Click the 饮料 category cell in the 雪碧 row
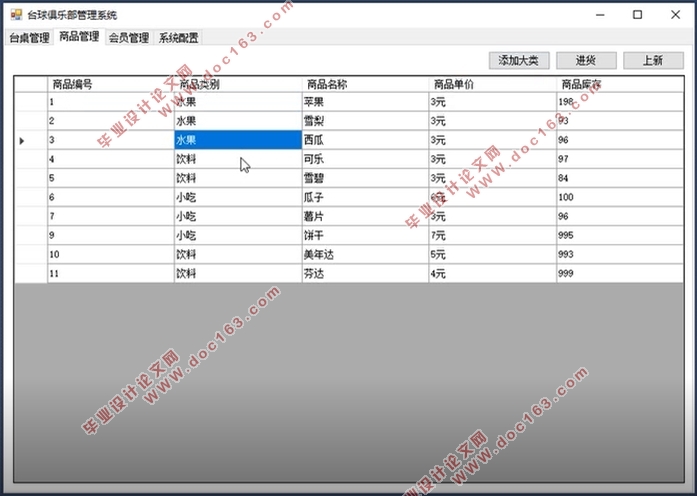 tap(238, 178)
